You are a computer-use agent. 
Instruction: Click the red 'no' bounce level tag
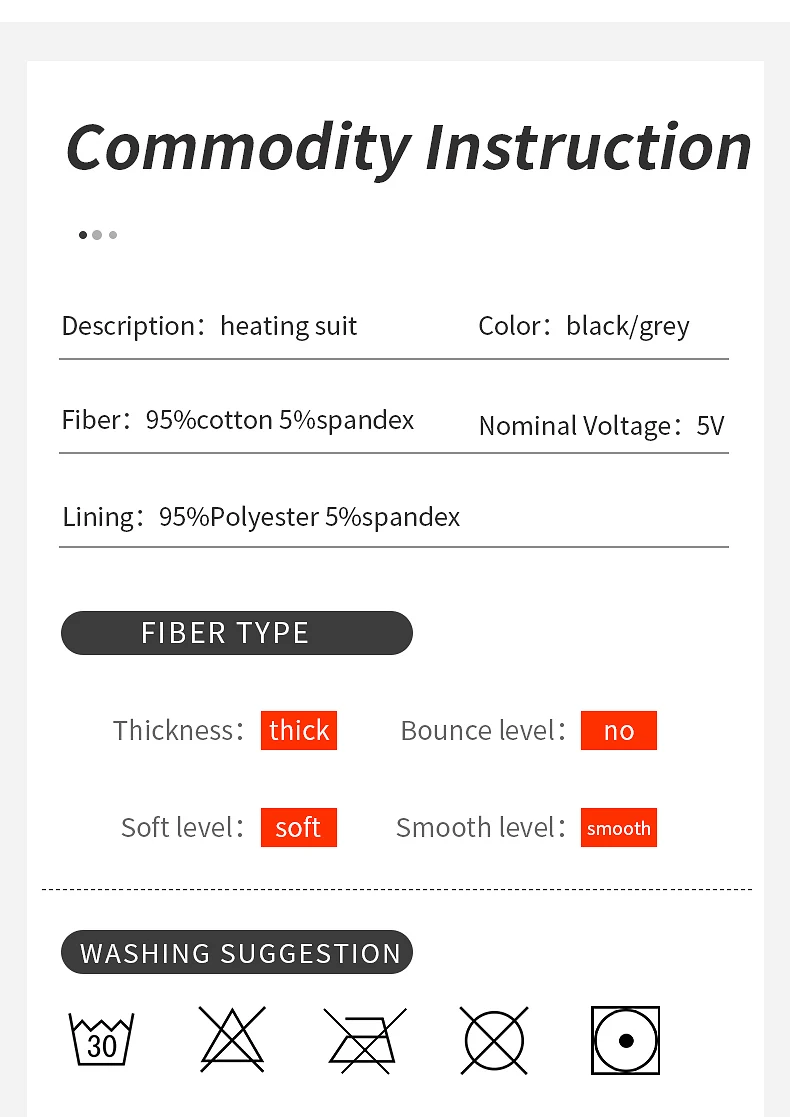[x=619, y=731]
